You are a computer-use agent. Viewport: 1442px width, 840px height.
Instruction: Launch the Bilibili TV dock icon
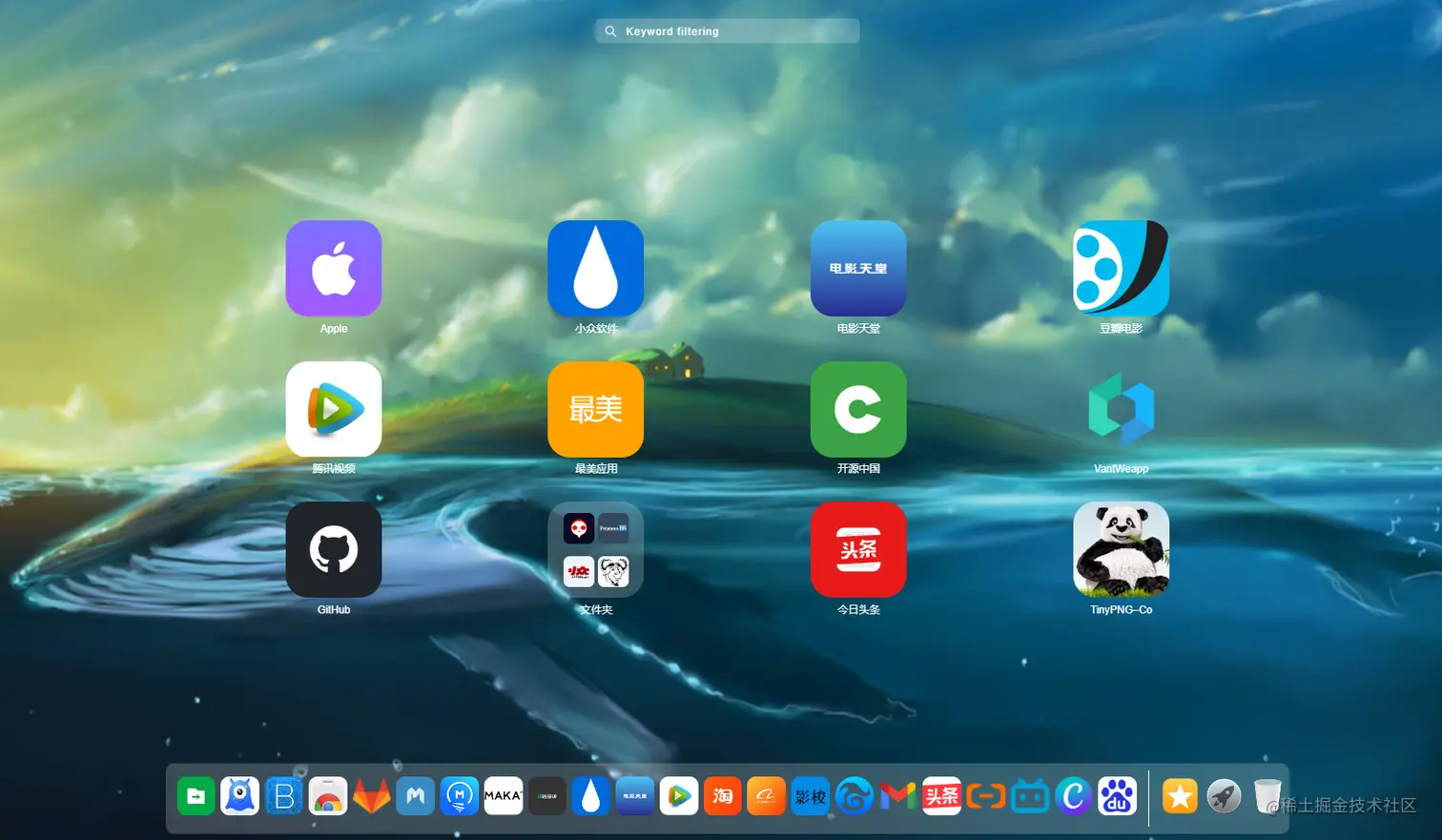point(1030,796)
